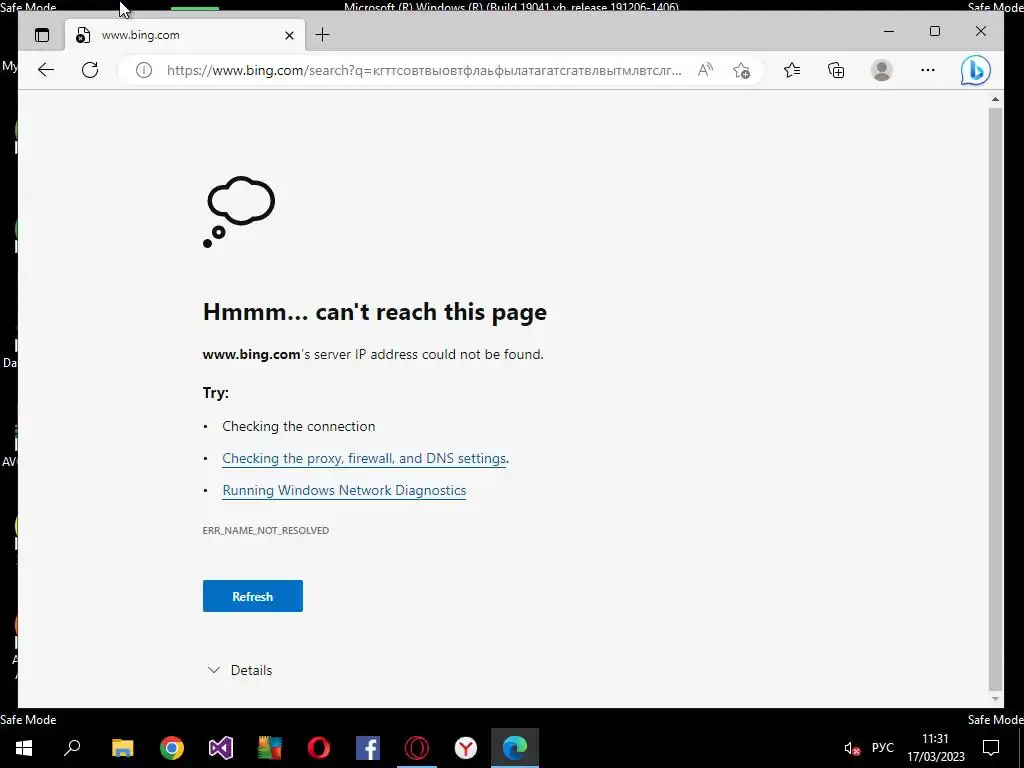
Task: Activate Read aloud icon
Action: [x=705, y=70]
